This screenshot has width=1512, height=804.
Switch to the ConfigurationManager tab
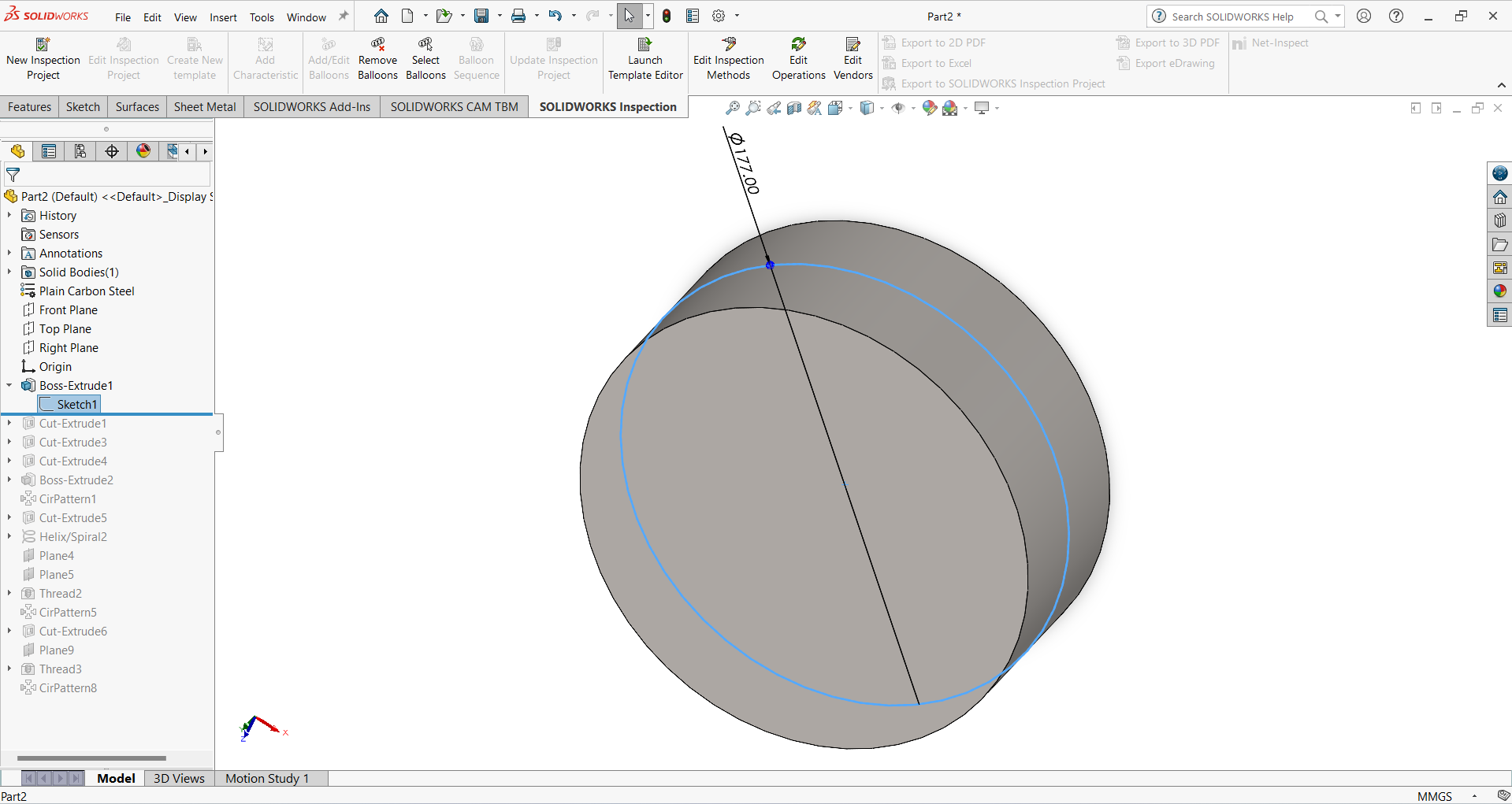(x=80, y=151)
